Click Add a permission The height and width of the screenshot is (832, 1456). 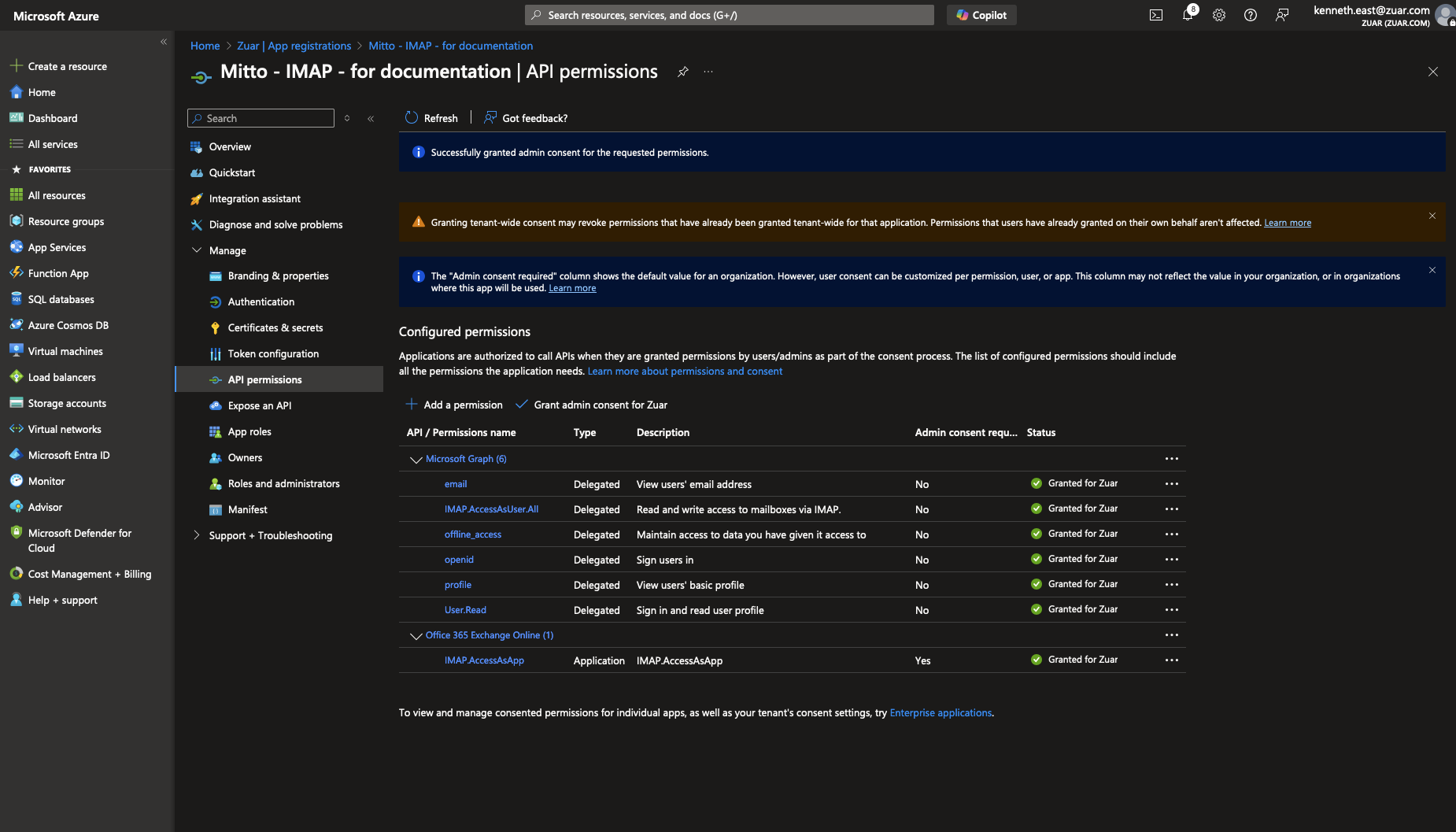pyautogui.click(x=454, y=405)
